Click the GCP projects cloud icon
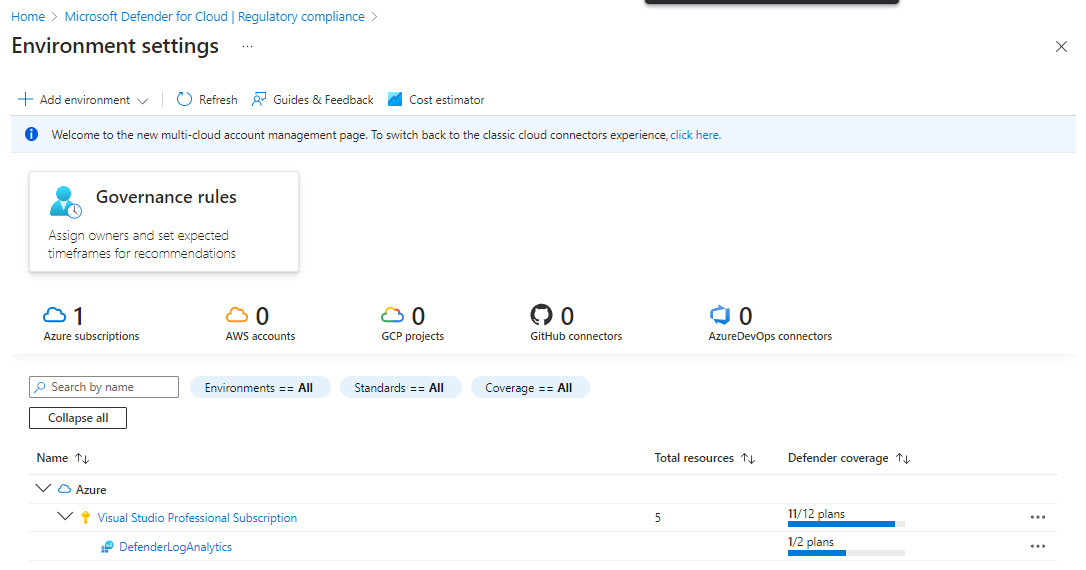Screen dimensions: 1086x570 (392, 316)
